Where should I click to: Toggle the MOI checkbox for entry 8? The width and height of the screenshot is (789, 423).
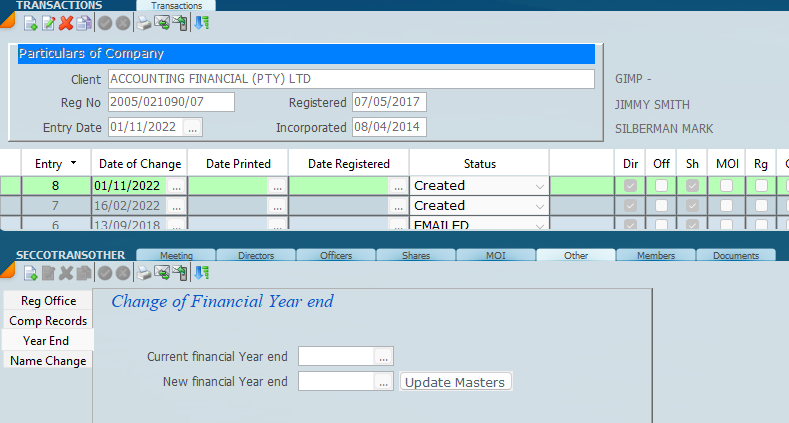tap(726, 185)
